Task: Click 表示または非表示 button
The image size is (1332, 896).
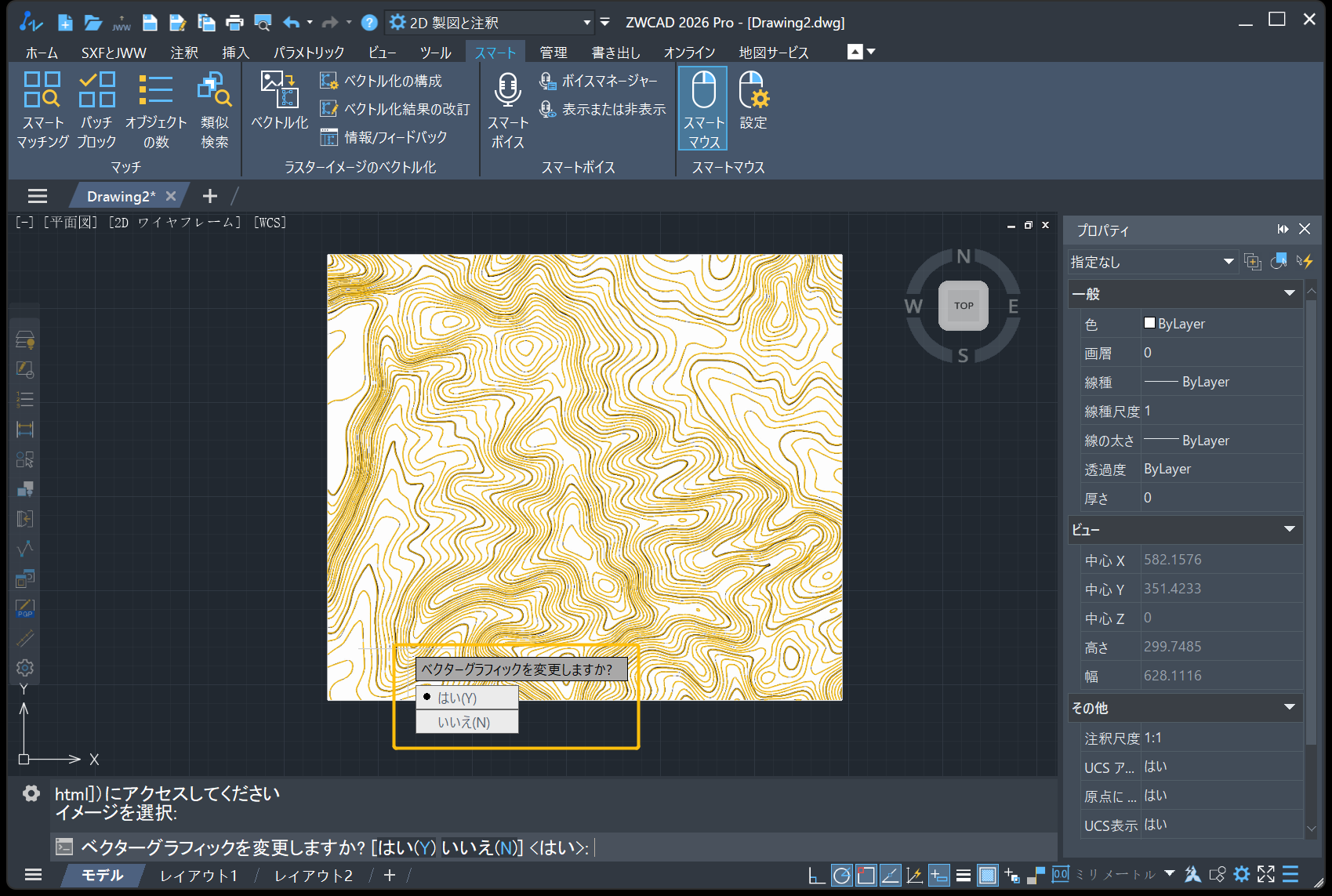Action: [602, 109]
